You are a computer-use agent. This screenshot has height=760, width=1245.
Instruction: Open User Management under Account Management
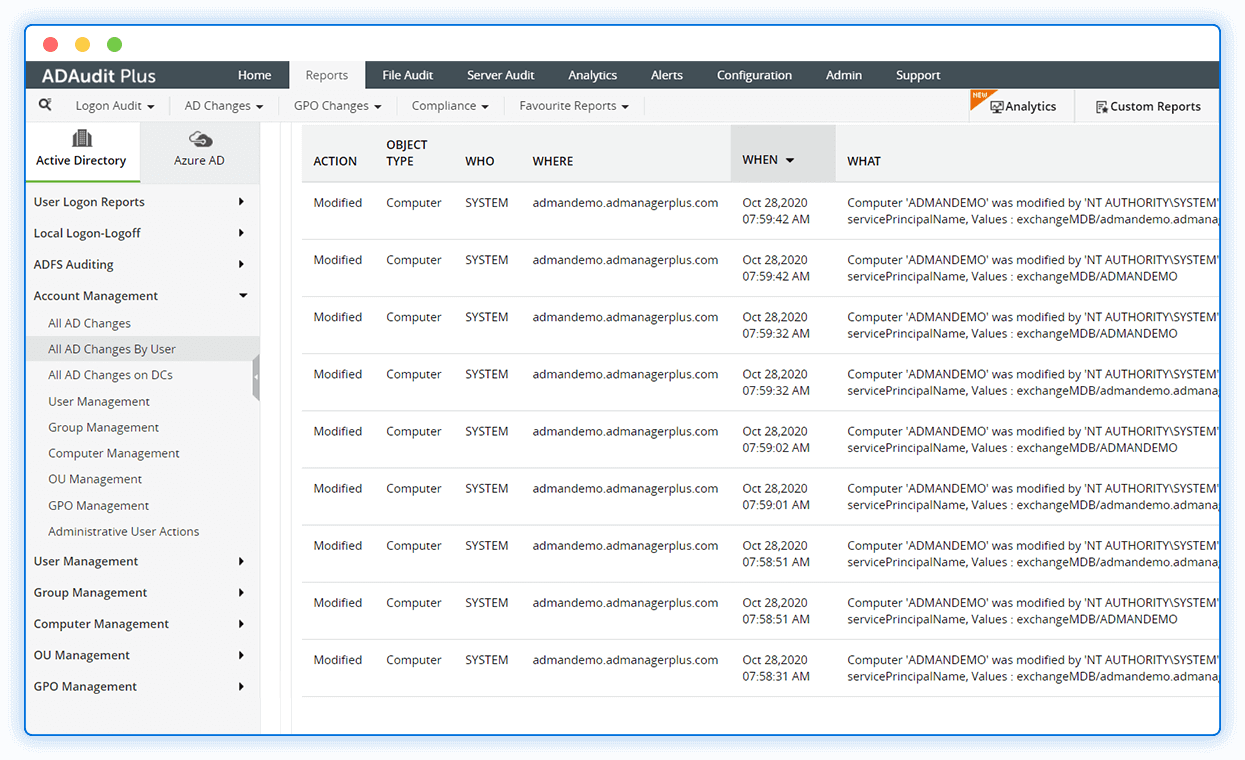(99, 401)
